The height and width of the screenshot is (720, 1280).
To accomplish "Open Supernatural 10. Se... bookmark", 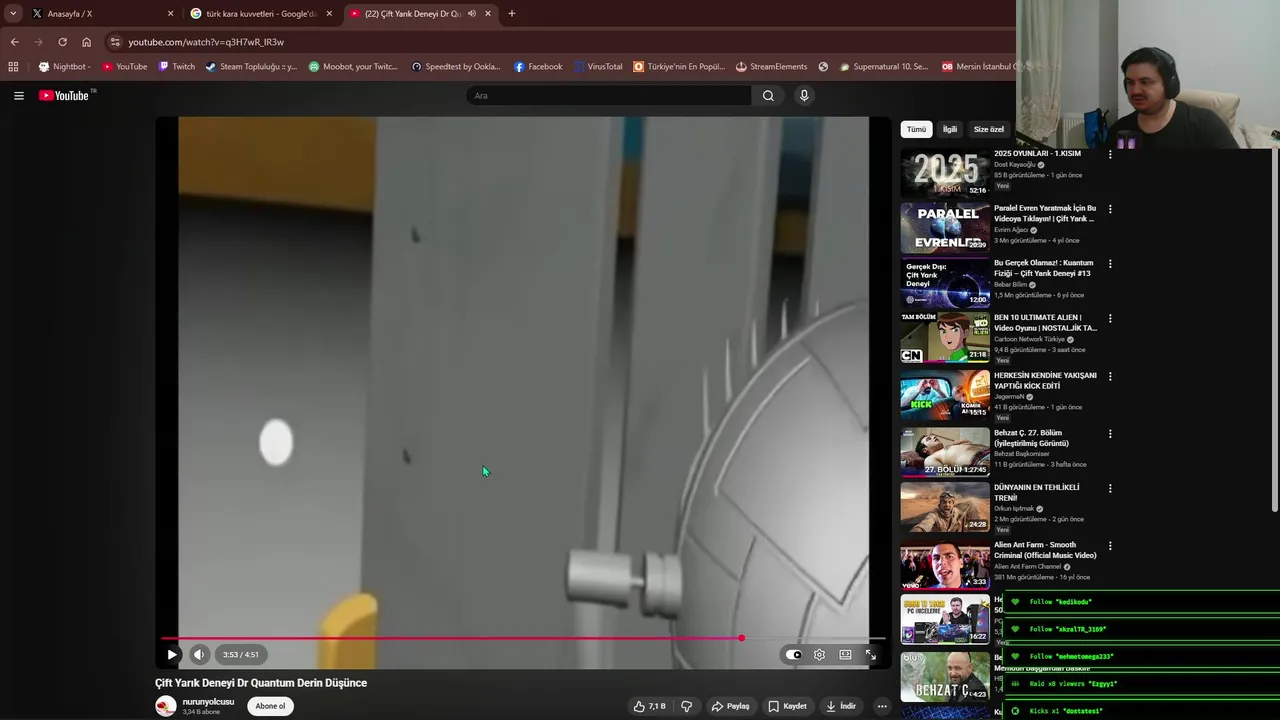I will [x=884, y=67].
